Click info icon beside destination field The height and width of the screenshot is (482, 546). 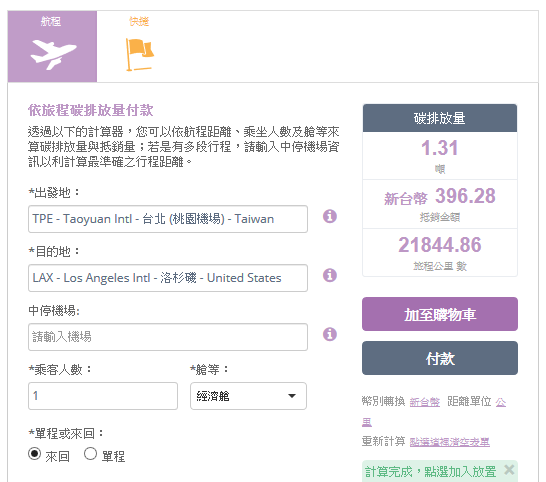pyautogui.click(x=329, y=275)
